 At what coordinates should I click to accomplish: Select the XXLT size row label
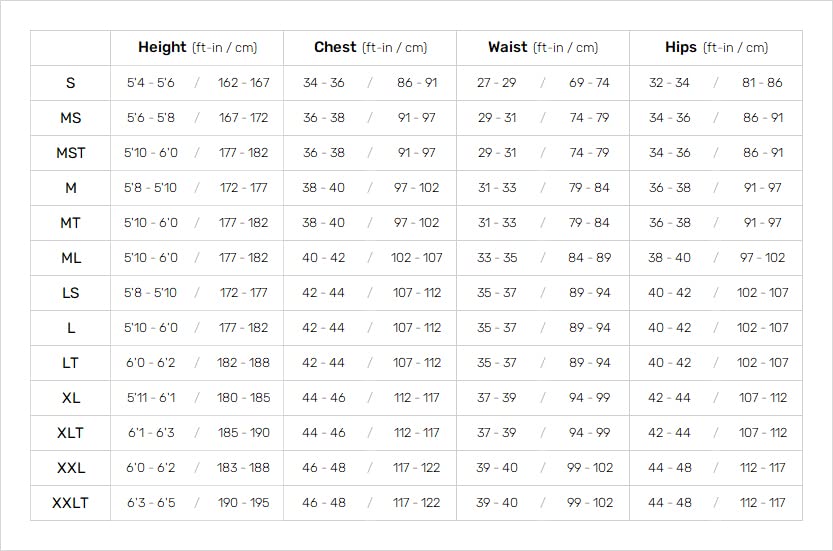pos(70,503)
